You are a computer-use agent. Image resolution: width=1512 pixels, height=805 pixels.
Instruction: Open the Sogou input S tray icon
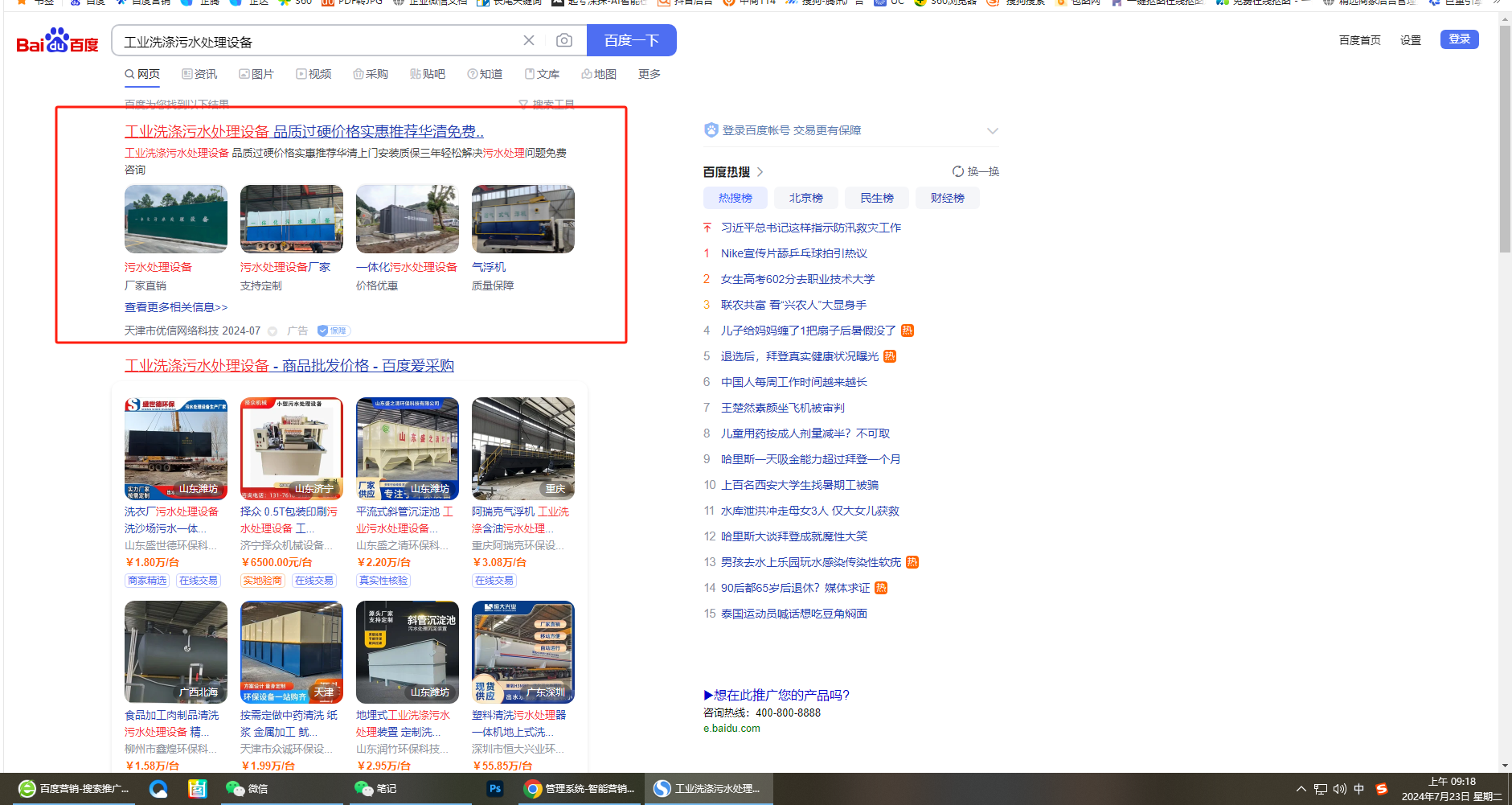coord(1382,789)
